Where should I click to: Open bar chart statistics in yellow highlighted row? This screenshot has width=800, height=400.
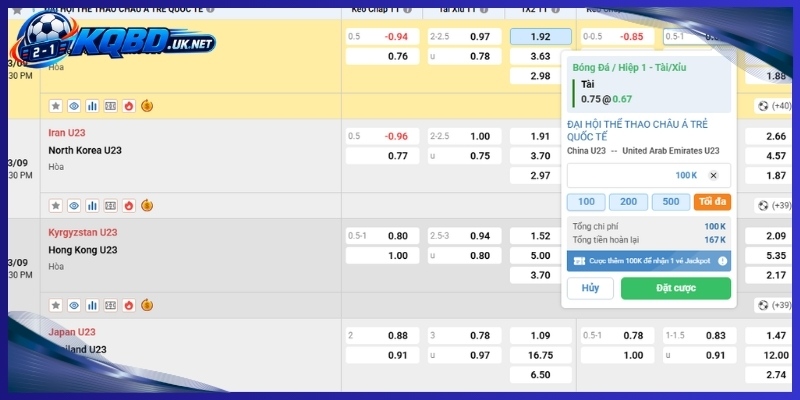coord(92,106)
